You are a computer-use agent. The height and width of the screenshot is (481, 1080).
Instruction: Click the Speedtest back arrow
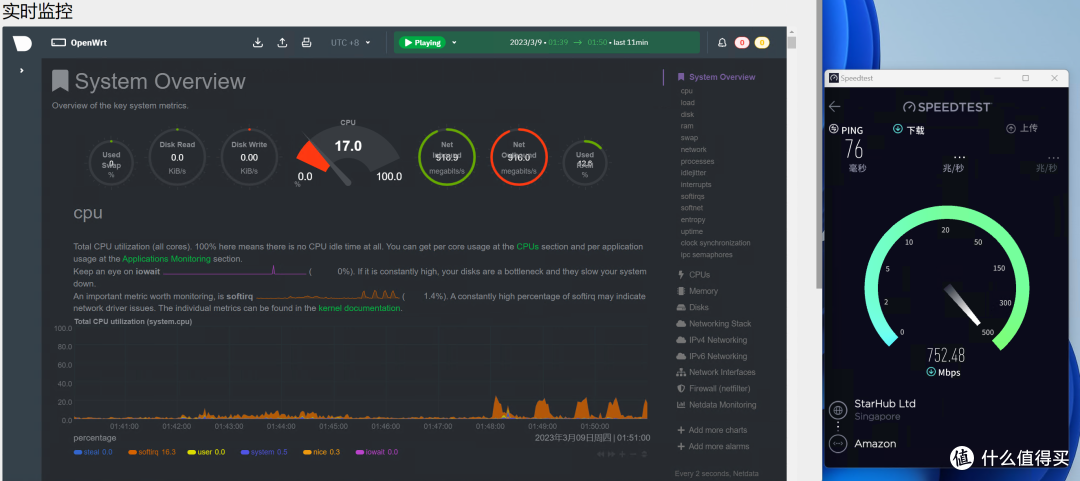click(x=835, y=106)
